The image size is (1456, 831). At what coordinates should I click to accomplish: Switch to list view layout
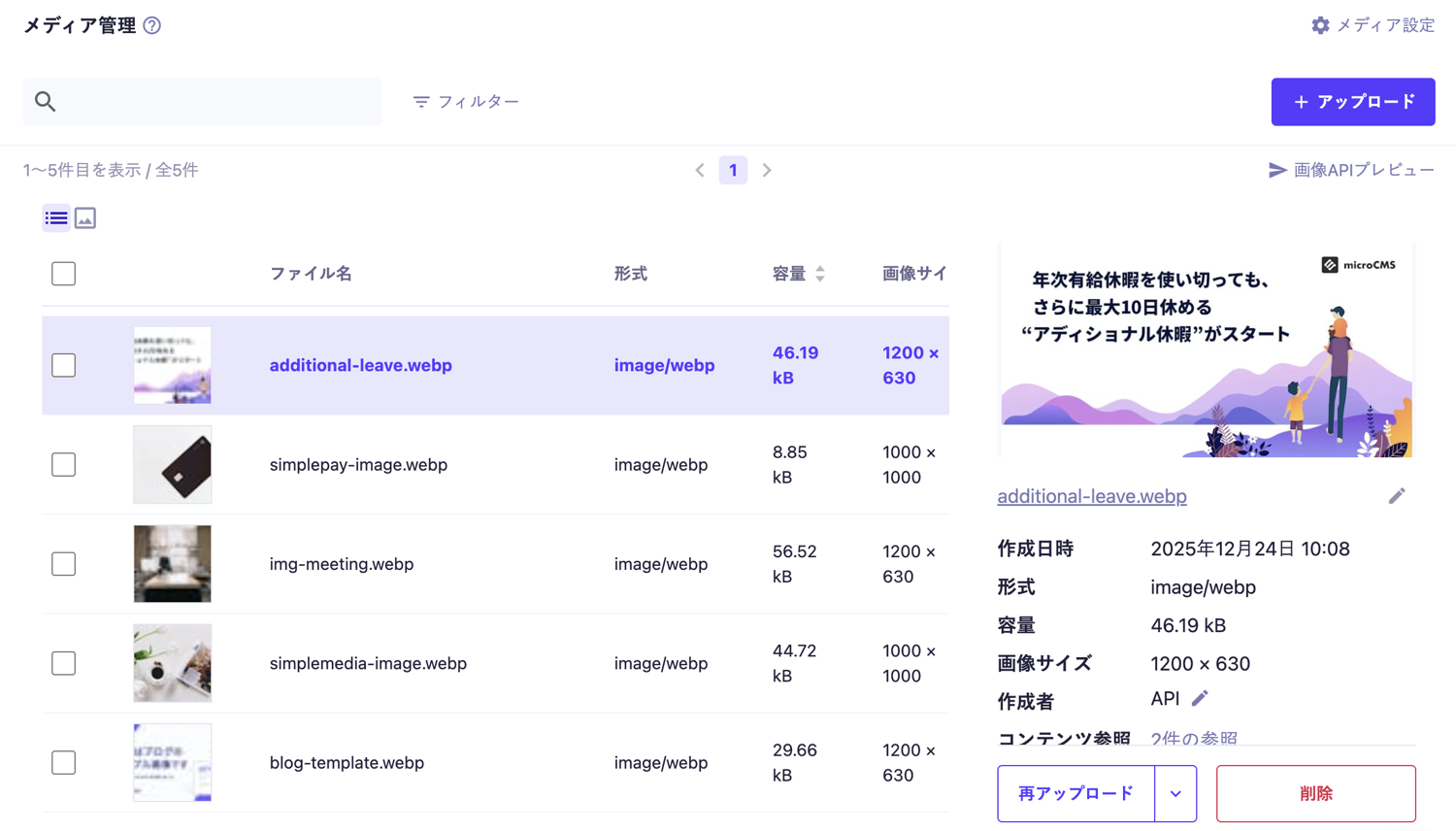click(56, 218)
